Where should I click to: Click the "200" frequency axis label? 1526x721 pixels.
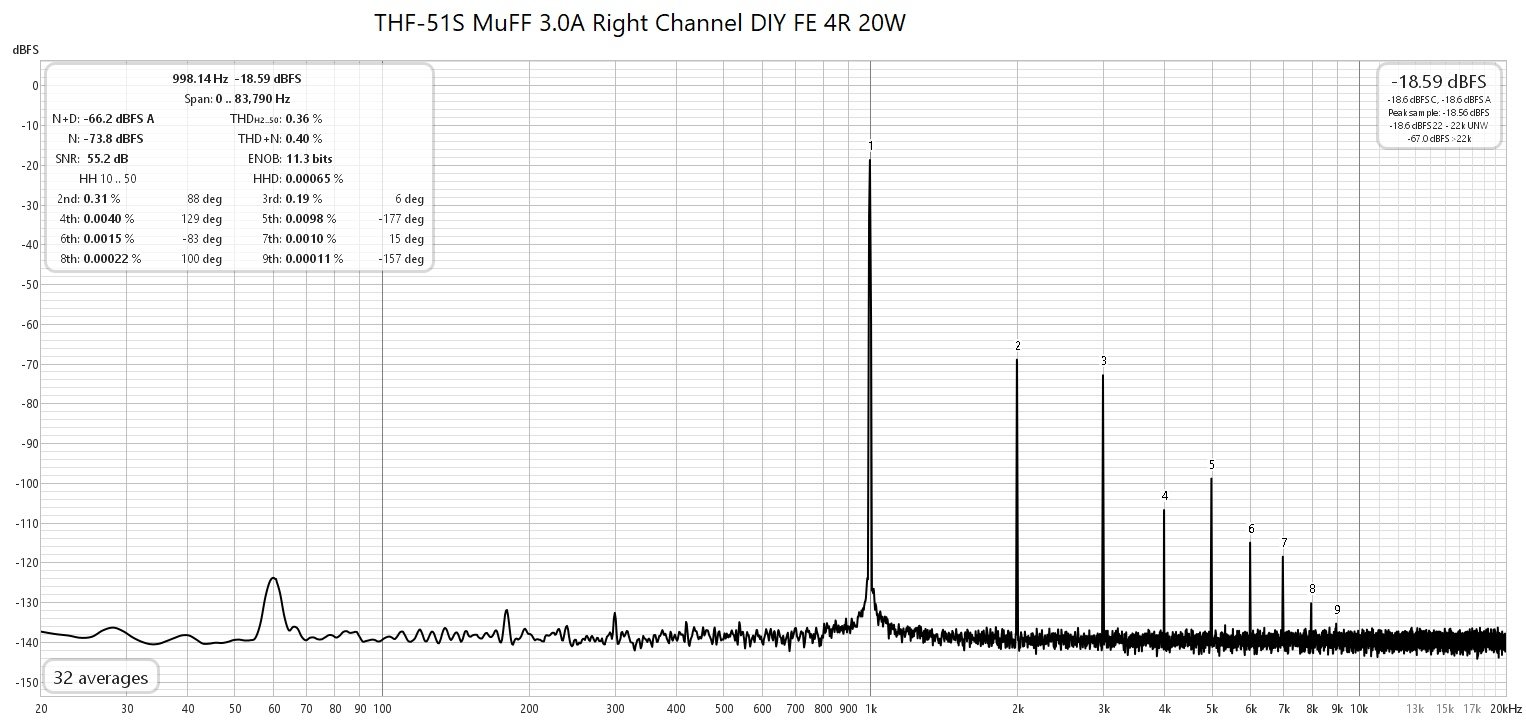click(x=529, y=707)
